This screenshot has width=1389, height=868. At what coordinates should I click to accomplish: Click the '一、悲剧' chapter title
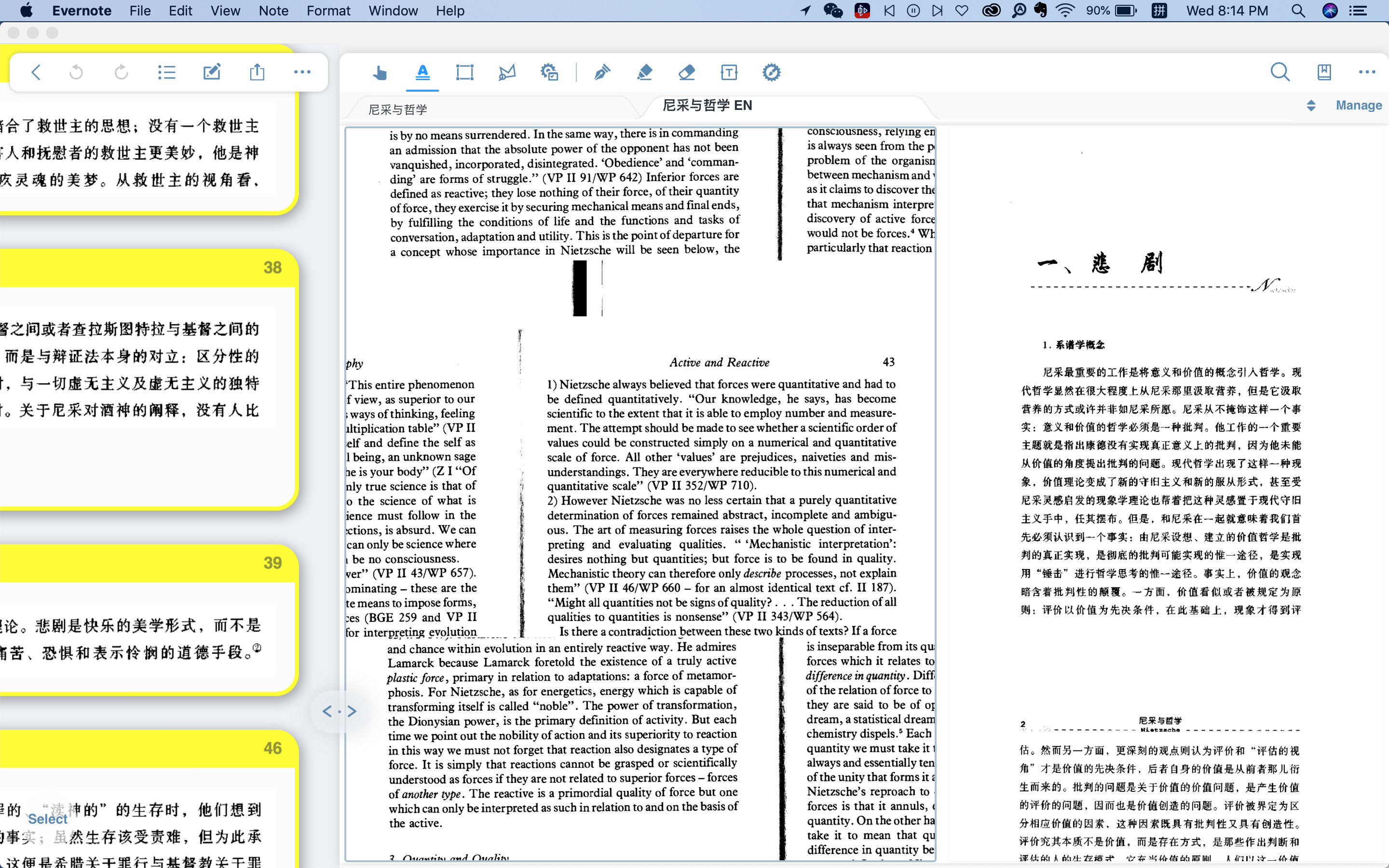click(x=1100, y=263)
